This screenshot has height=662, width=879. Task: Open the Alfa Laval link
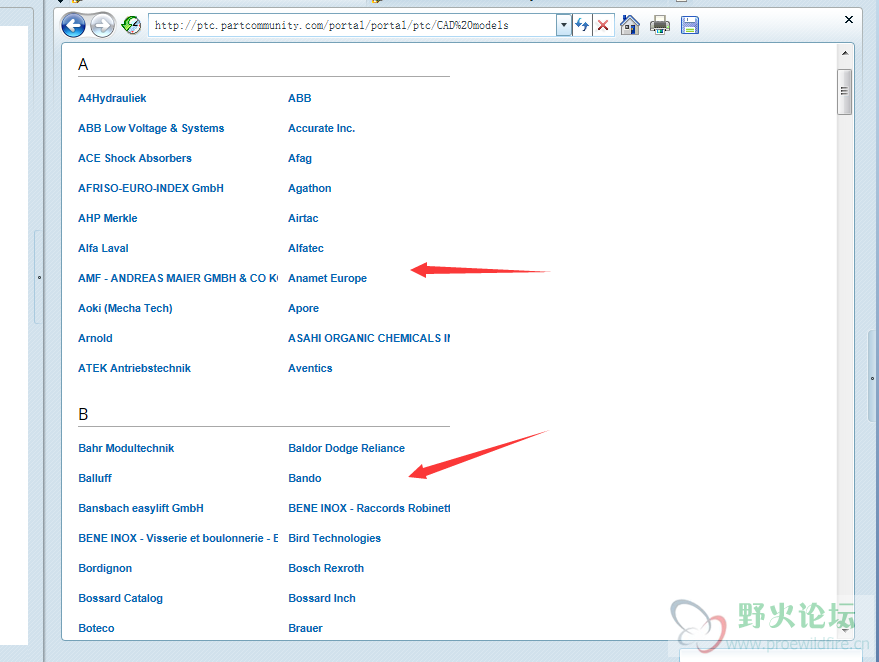103,248
